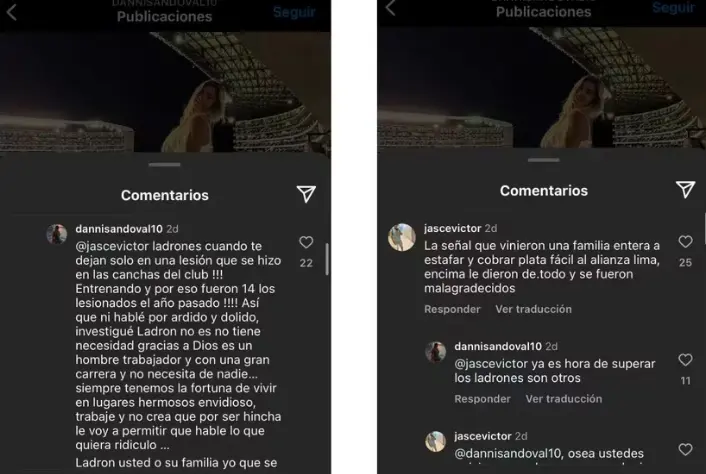The width and height of the screenshot is (706, 474).
Task: Grab the drag handle above left Comentarios
Action: coord(165,165)
